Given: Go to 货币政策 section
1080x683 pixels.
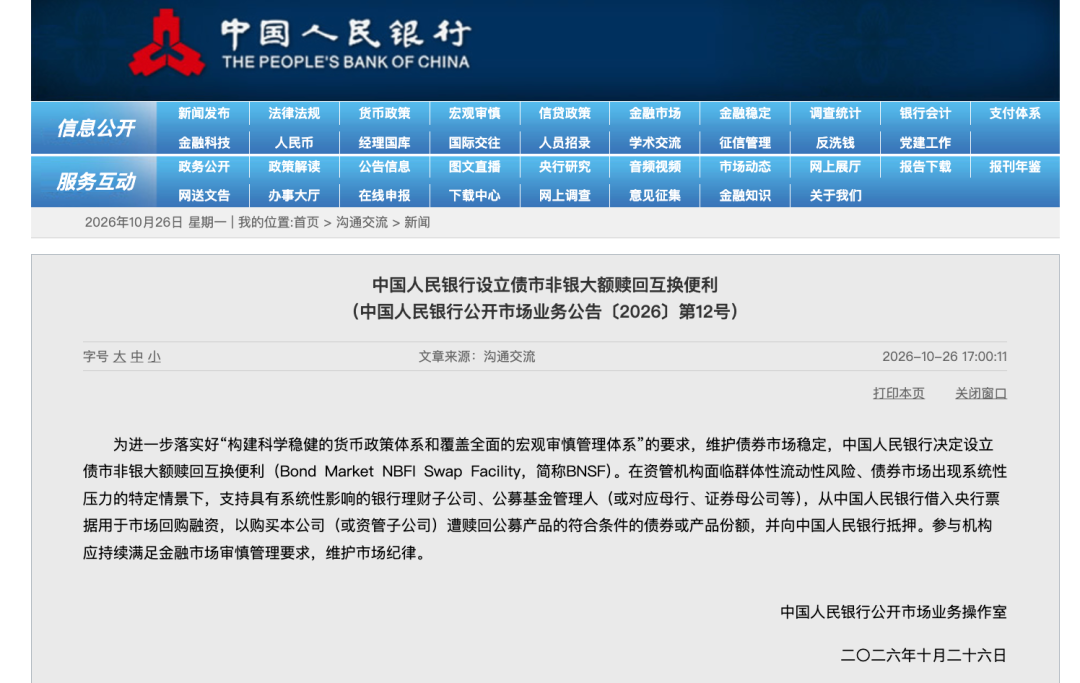Looking at the screenshot, I should click(x=384, y=114).
